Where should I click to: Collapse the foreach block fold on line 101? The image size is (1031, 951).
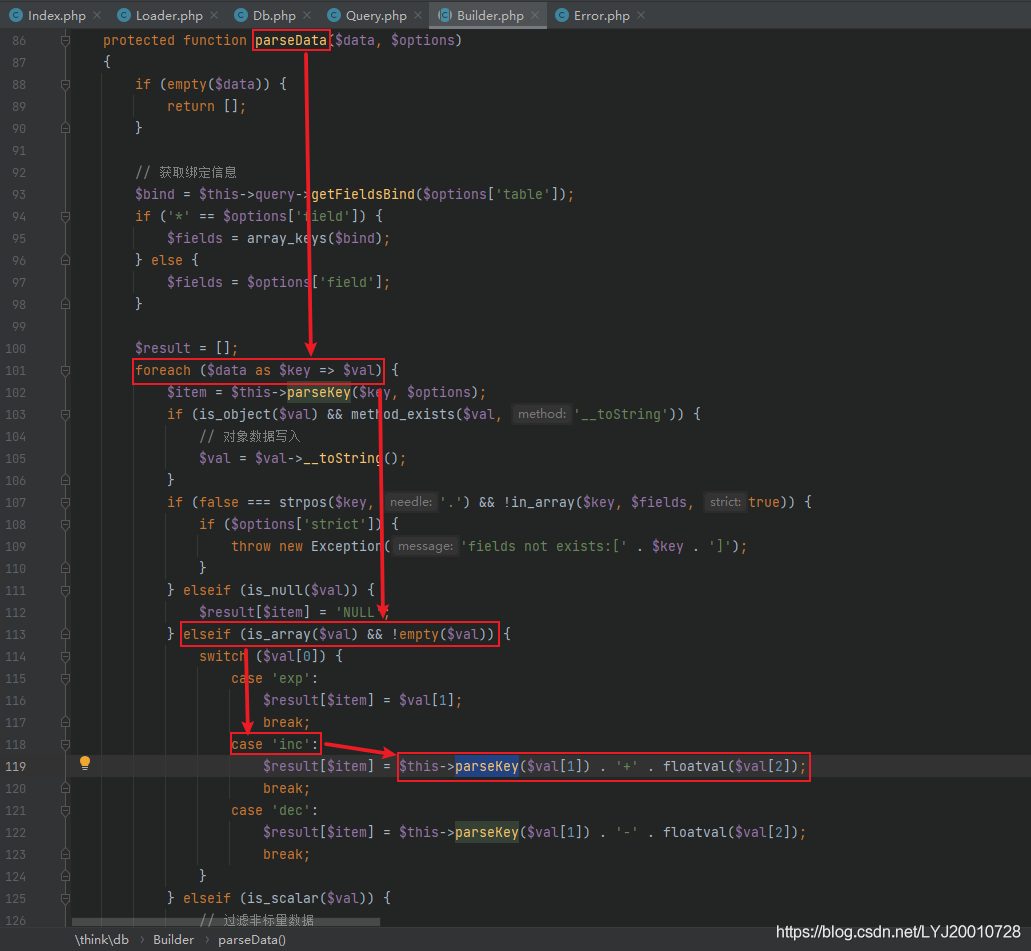click(x=65, y=371)
